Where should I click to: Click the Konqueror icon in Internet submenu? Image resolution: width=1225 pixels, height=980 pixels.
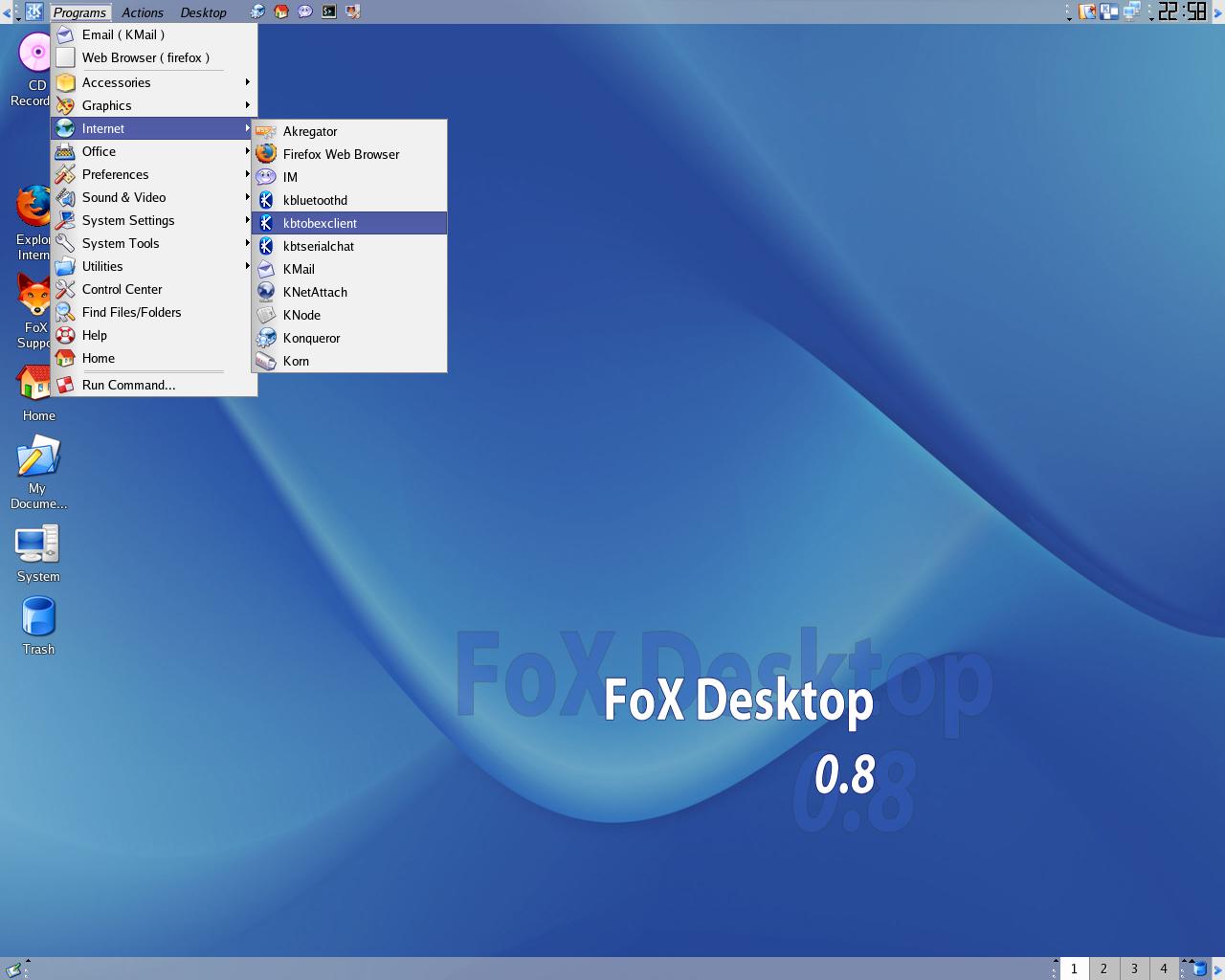tap(266, 338)
